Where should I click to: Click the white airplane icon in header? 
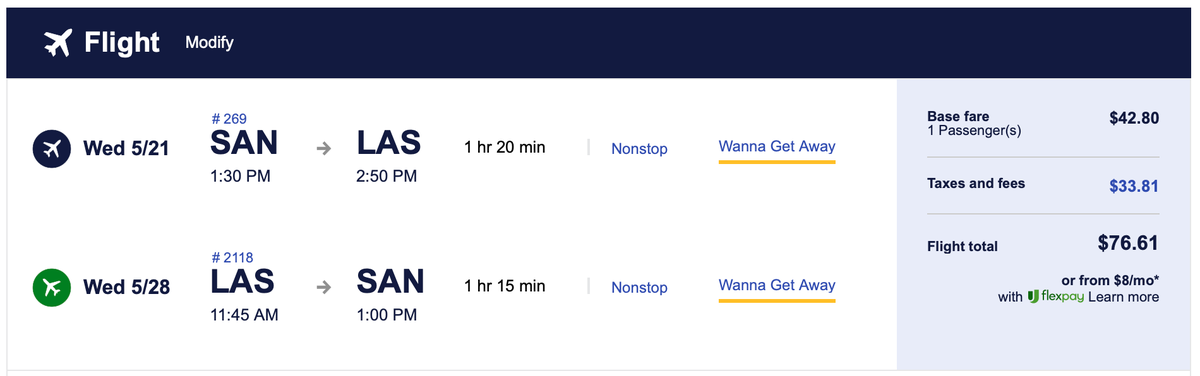pos(58,43)
